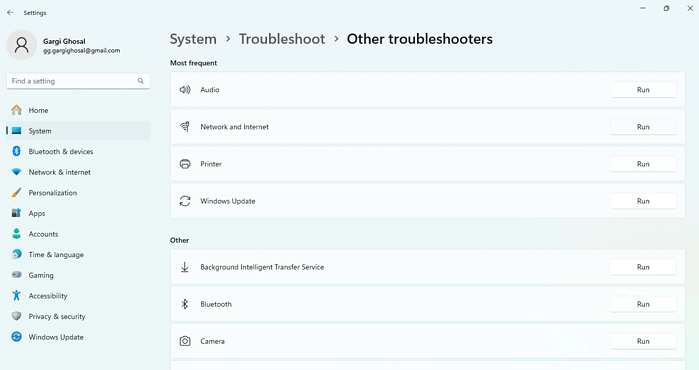Click the Audio speaker icon
The image size is (699, 370).
click(x=185, y=90)
